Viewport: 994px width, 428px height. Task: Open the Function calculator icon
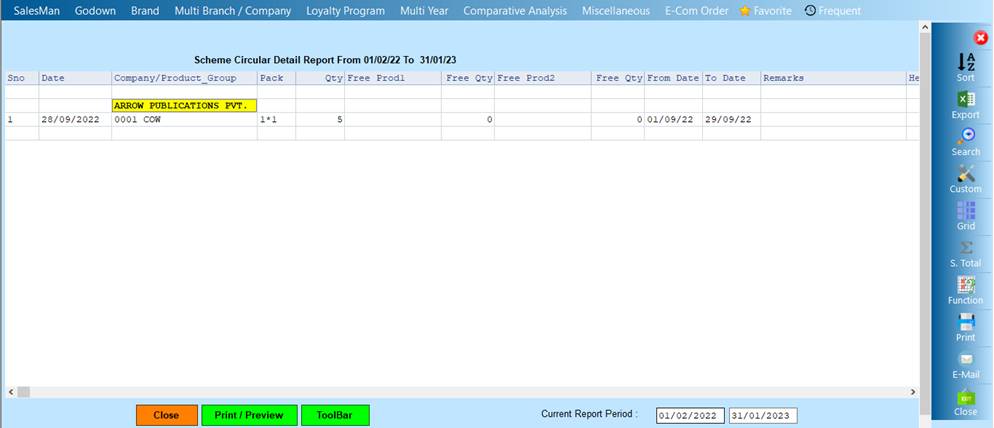pos(965,285)
